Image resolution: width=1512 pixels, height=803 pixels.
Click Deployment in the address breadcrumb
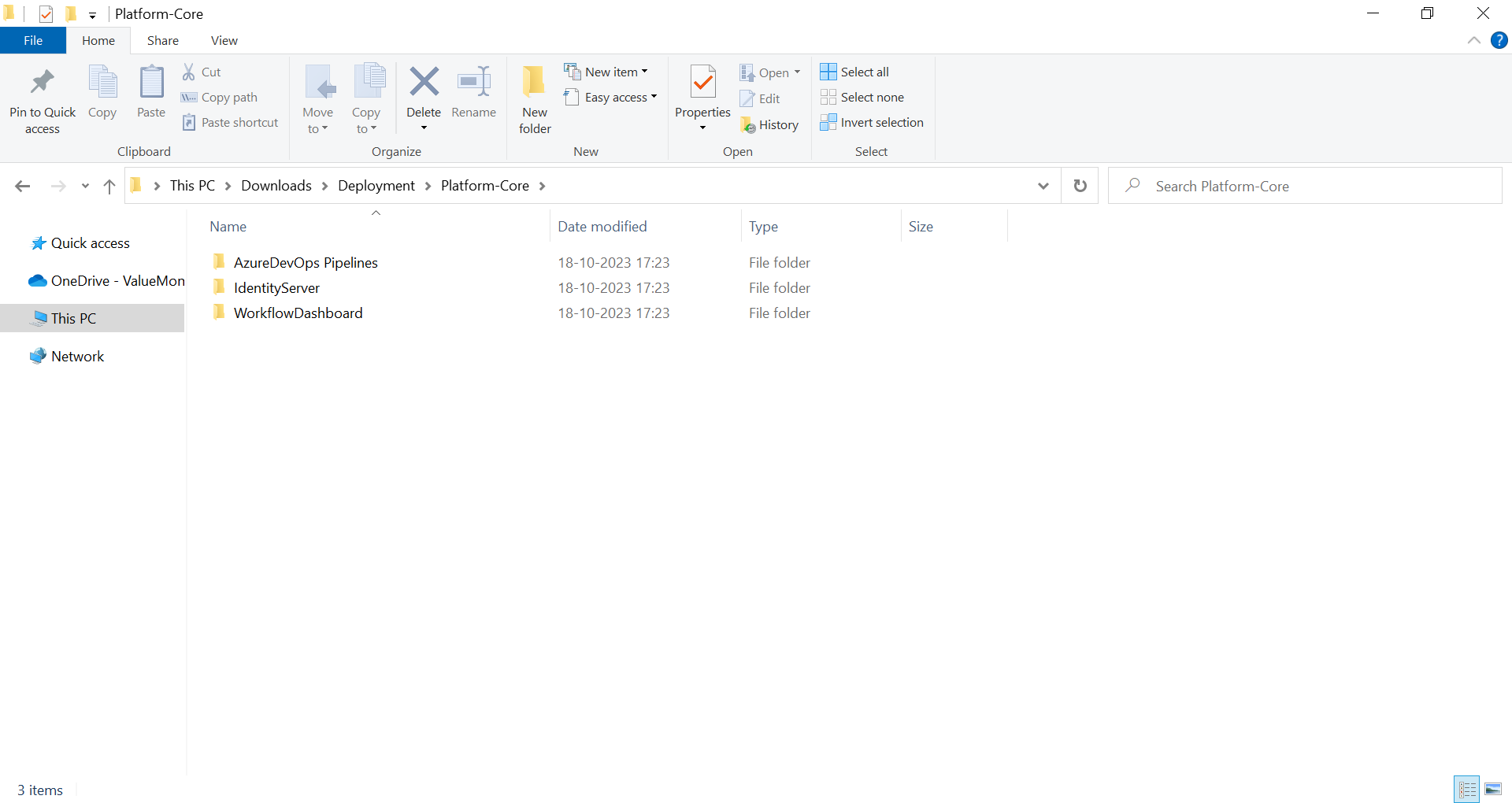point(376,185)
